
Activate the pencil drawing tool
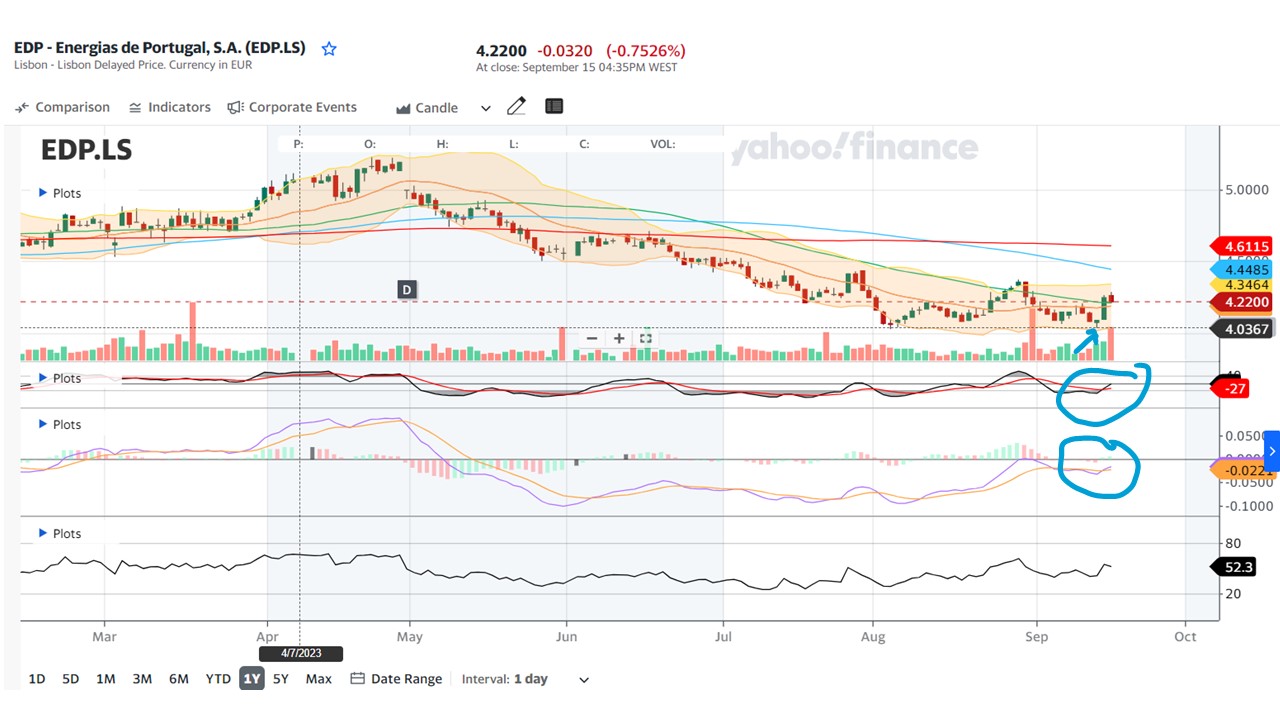coord(516,107)
